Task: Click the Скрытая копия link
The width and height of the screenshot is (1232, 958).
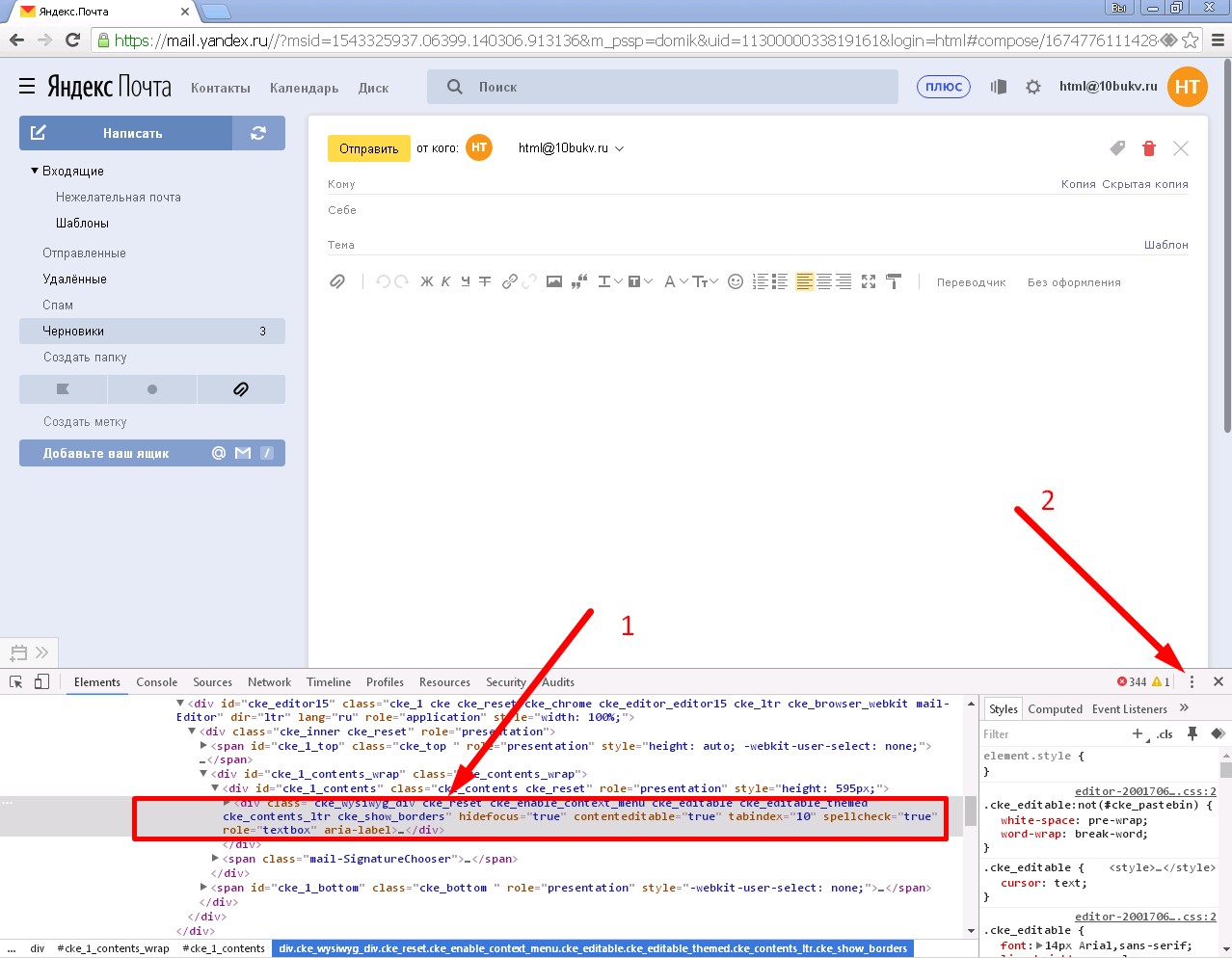Action: (x=1145, y=184)
